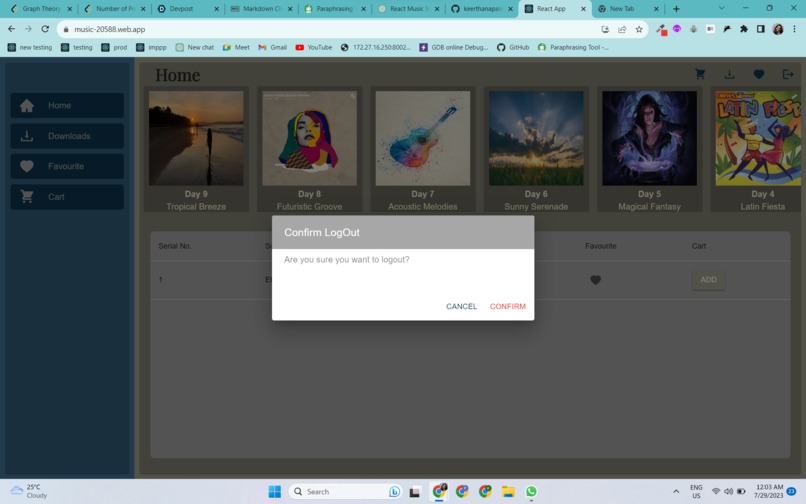The width and height of the screenshot is (806, 504).
Task: Open the Paraphrasing Tool bookmark
Action: (x=573, y=47)
